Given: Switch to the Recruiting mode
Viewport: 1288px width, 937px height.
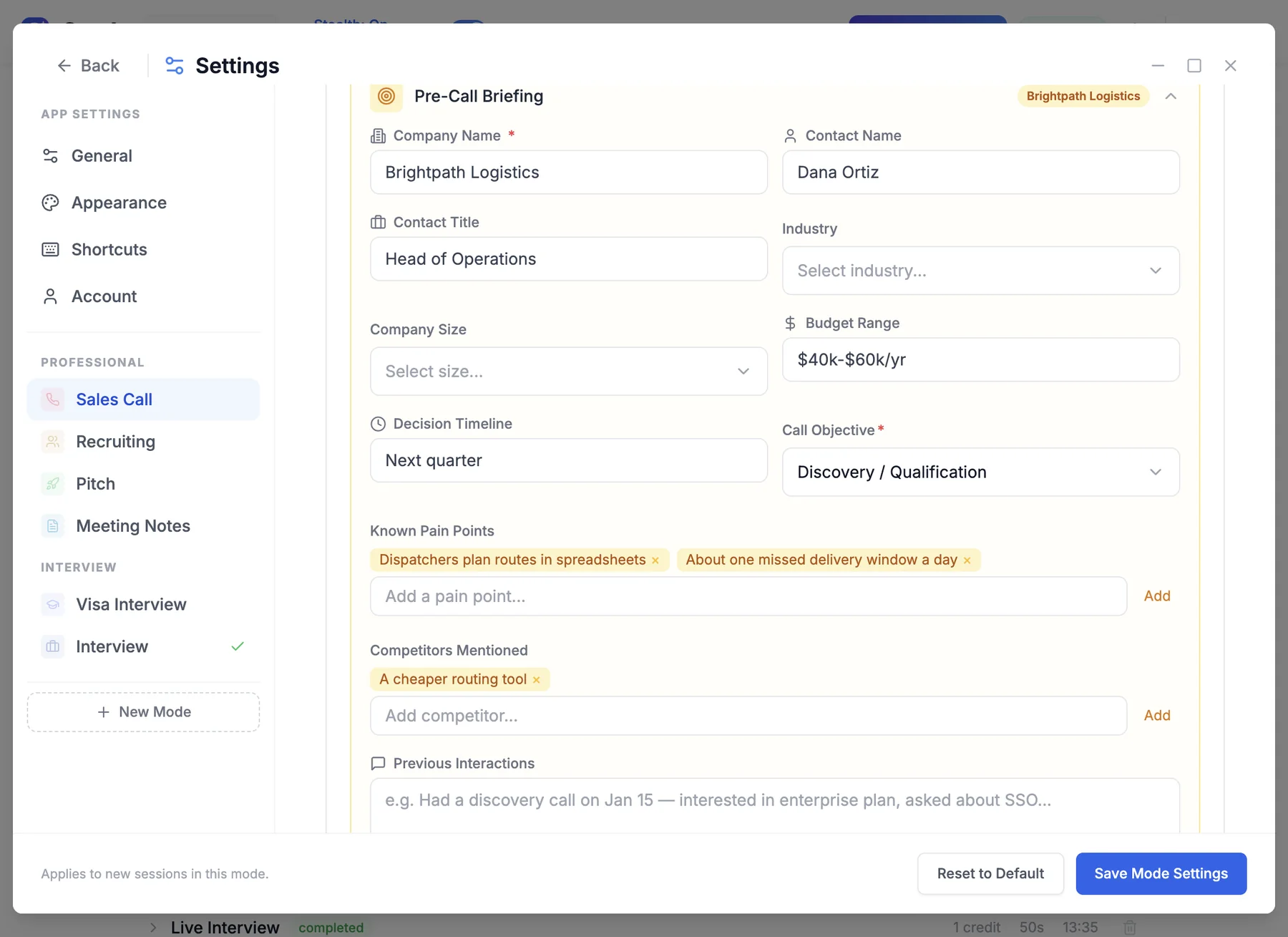Looking at the screenshot, I should coord(144,442).
